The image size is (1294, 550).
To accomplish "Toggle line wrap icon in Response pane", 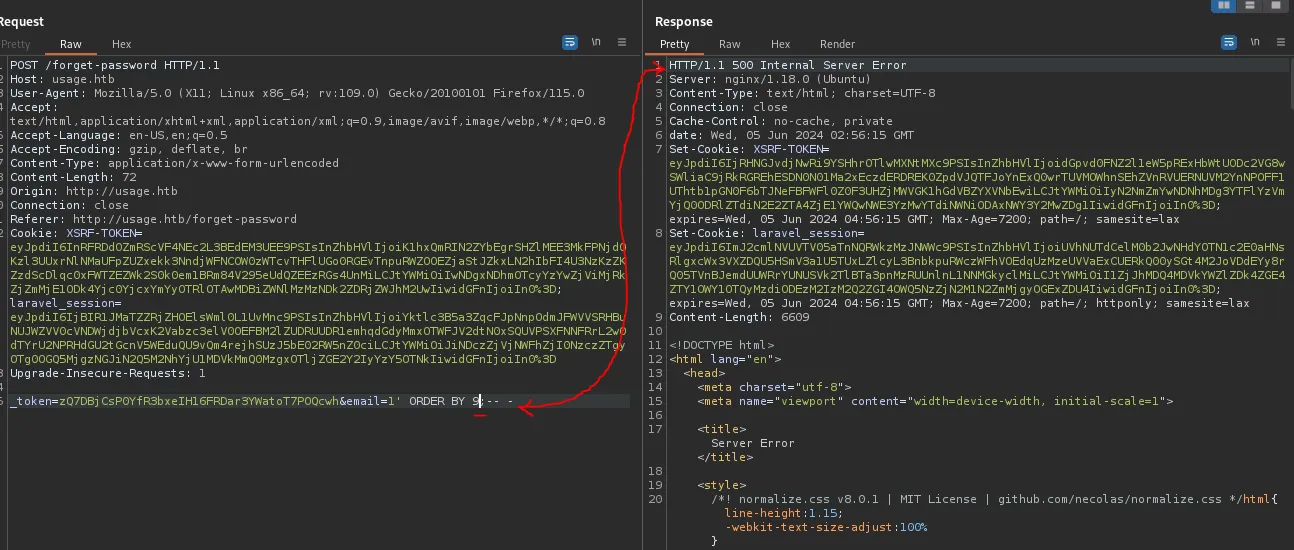I will [x=1229, y=43].
